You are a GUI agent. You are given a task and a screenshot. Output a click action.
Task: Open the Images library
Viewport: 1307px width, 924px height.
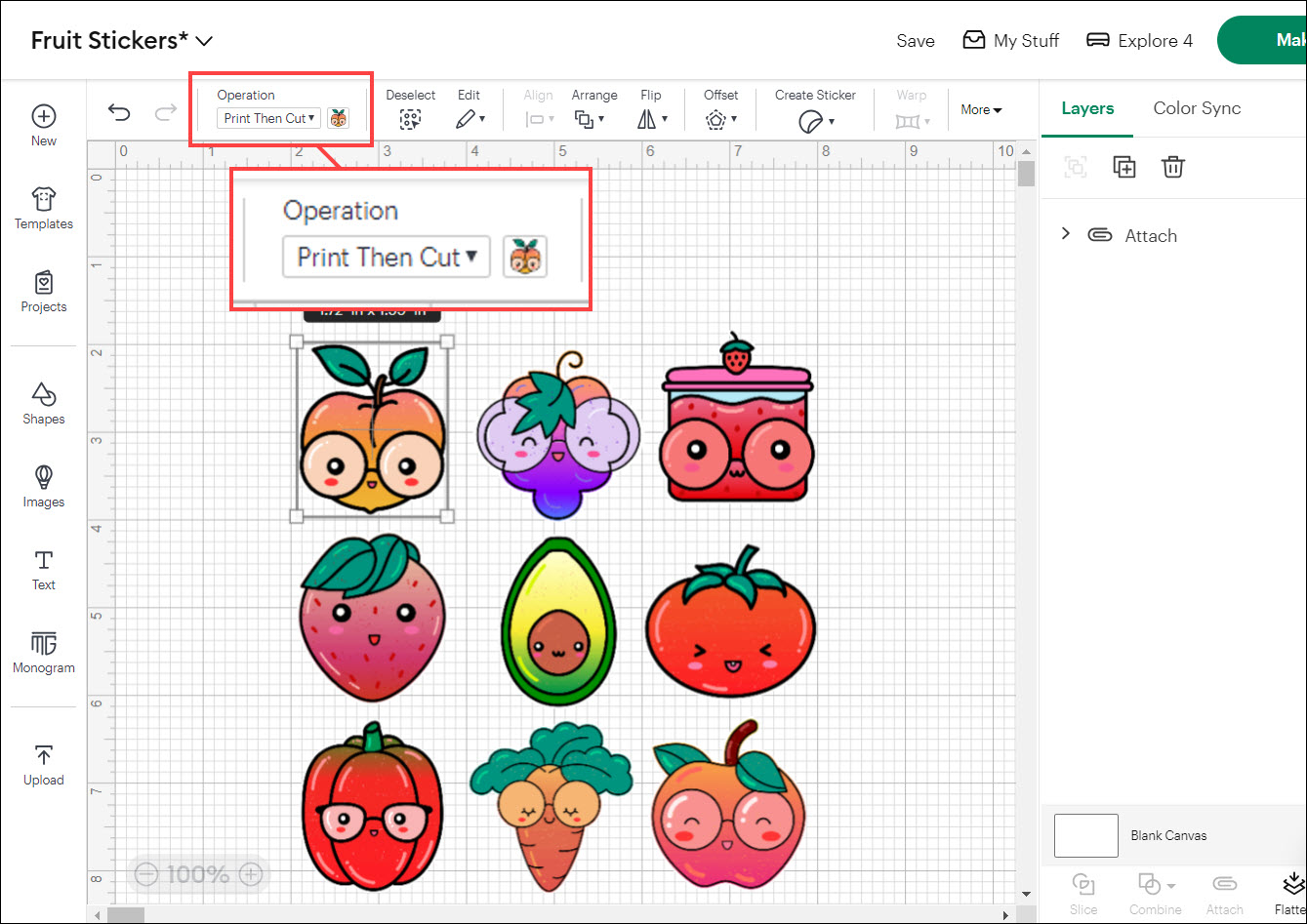tap(44, 487)
